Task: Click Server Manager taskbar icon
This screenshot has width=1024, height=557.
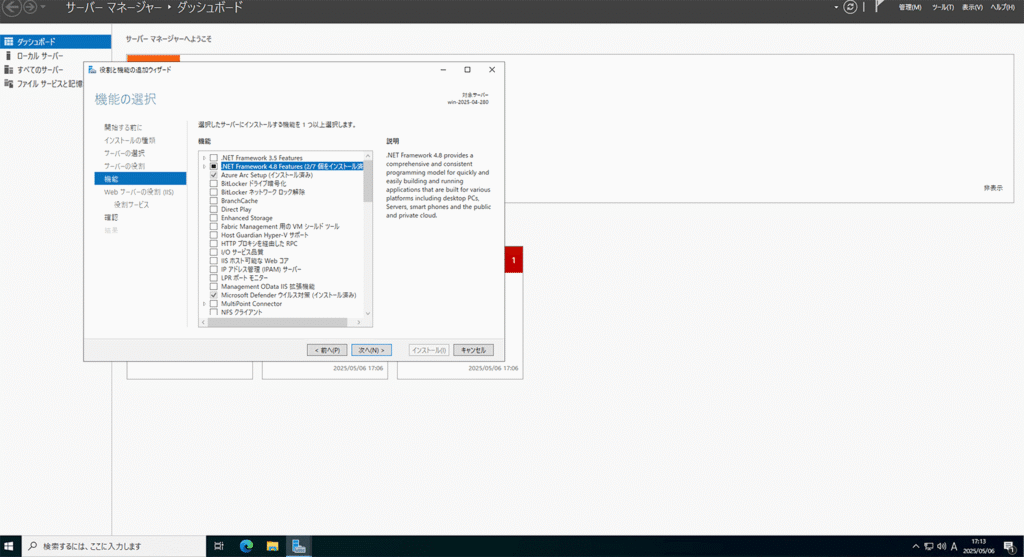Action: [298, 546]
